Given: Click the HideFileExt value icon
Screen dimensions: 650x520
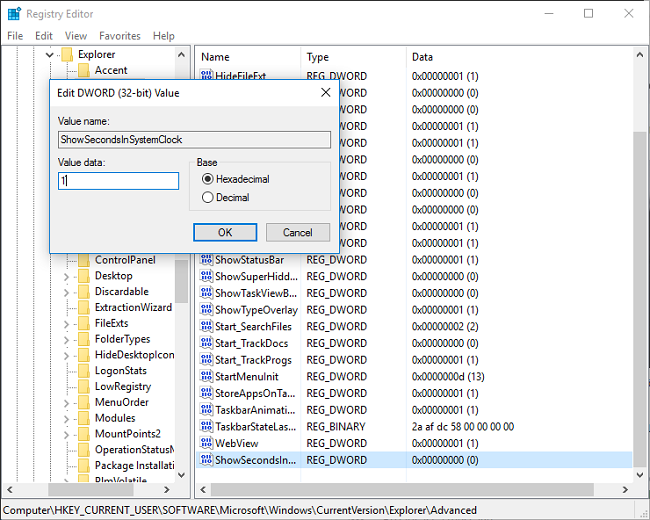Looking at the screenshot, I should (207, 76).
